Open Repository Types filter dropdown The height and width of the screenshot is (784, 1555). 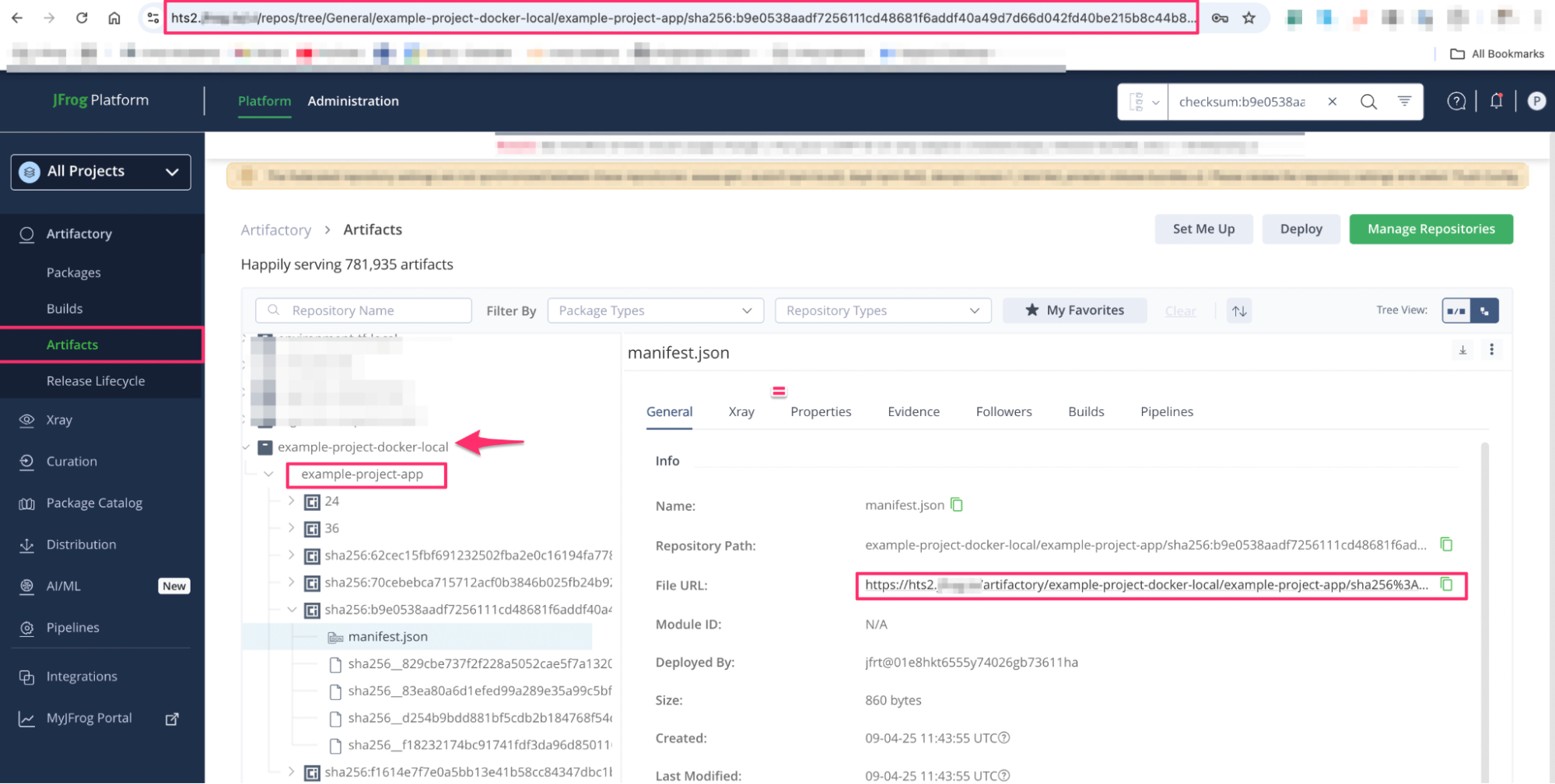pos(883,310)
